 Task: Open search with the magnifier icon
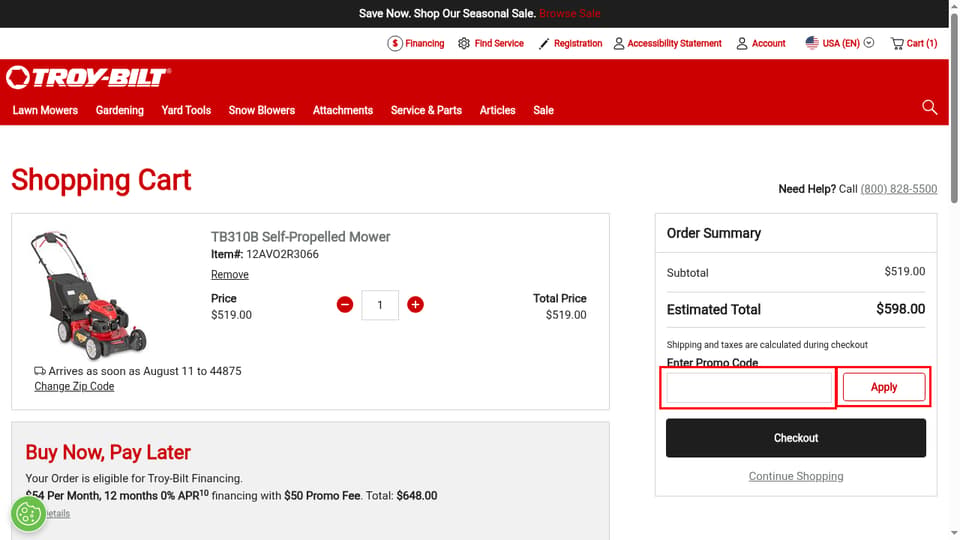[929, 107]
